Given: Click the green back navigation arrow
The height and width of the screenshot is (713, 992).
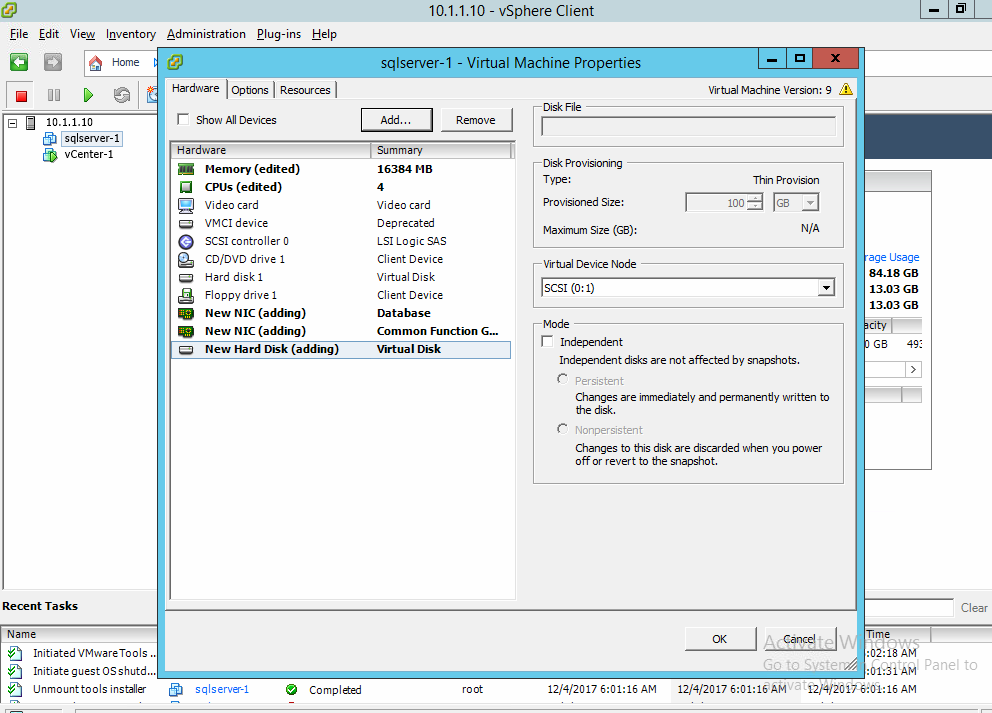Looking at the screenshot, I should (19, 62).
